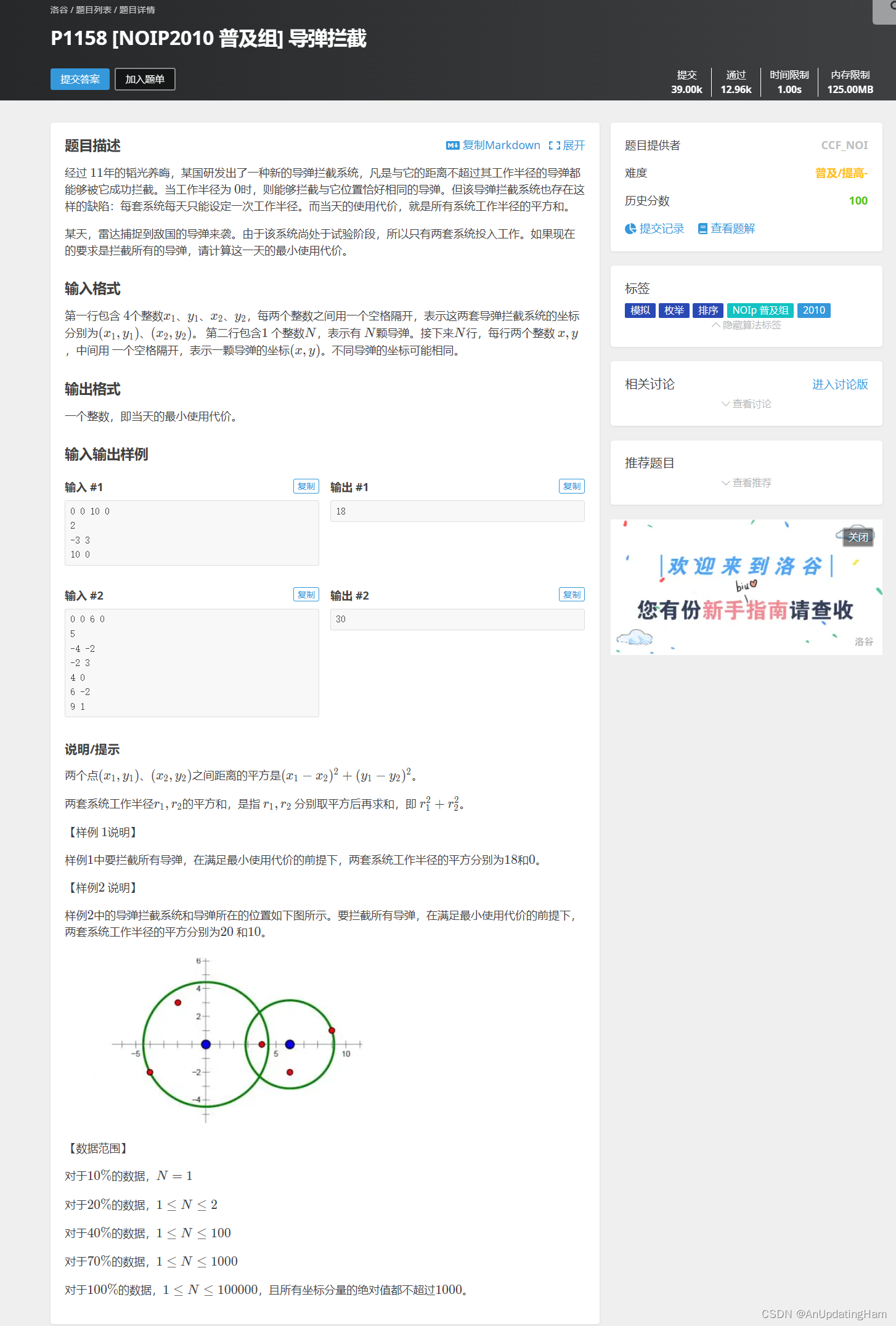896x1326 pixels.
Task: Select the 模拟 tag
Action: [x=640, y=311]
